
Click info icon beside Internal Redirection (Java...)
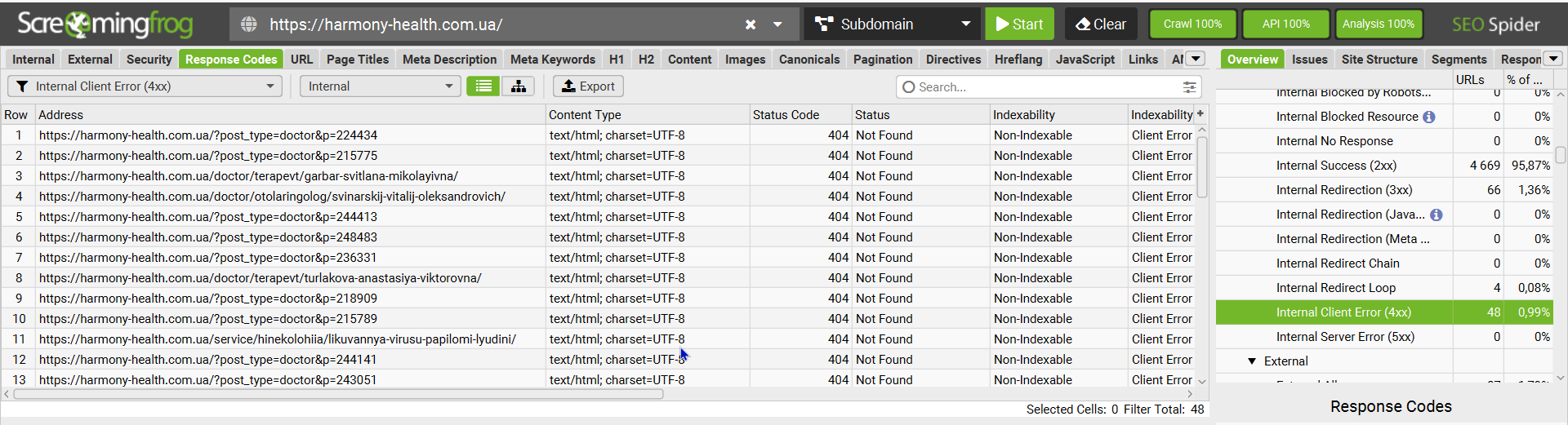1436,215
